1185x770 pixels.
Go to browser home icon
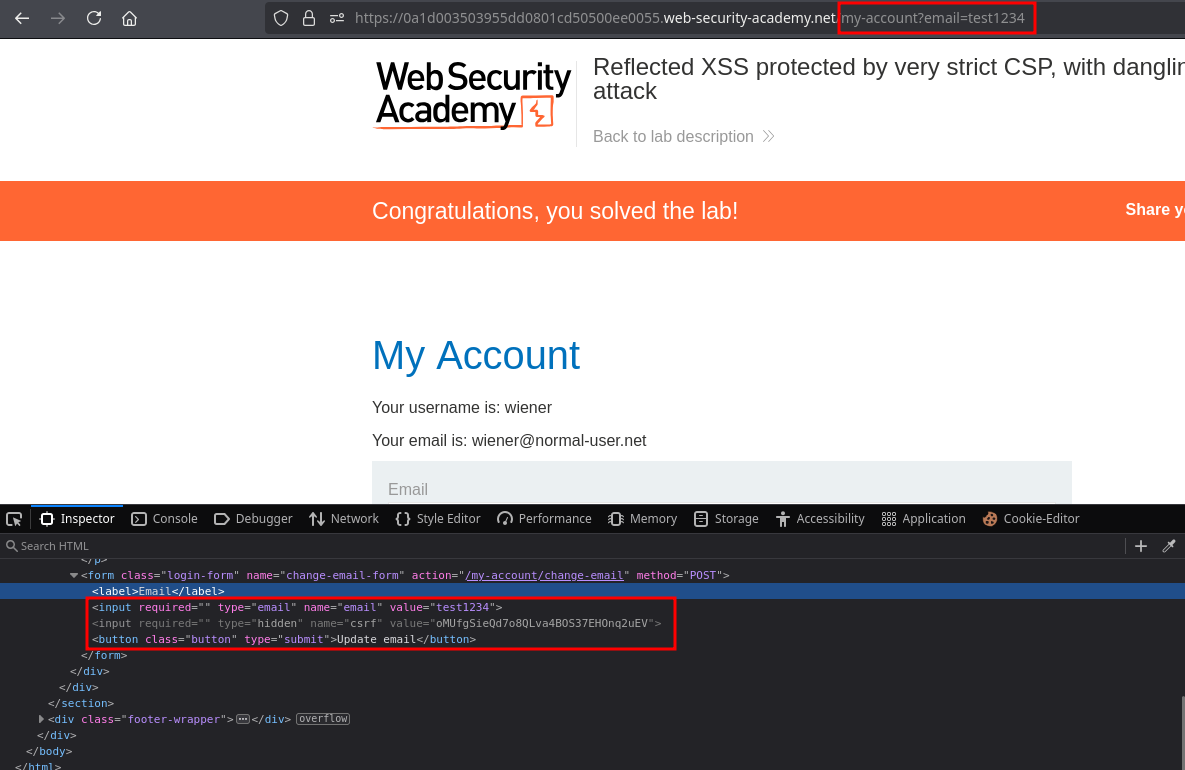tap(129, 18)
